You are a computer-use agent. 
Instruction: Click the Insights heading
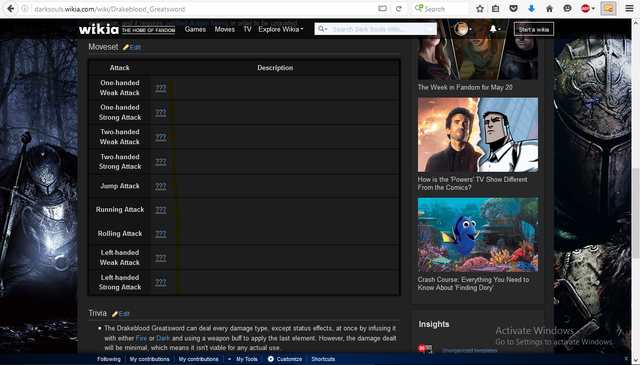pyautogui.click(x=434, y=324)
